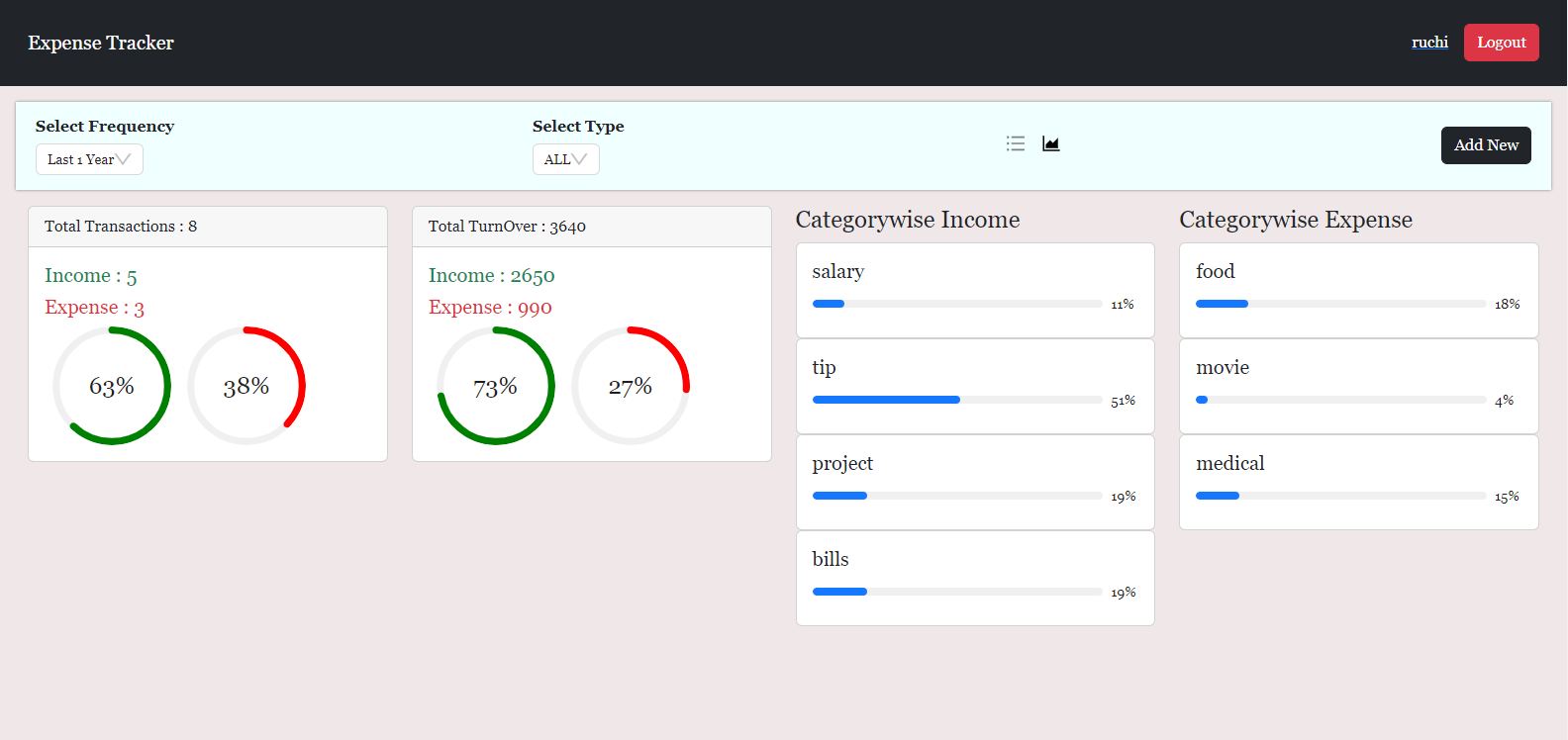Click the 63% income transactions circle

tap(112, 386)
